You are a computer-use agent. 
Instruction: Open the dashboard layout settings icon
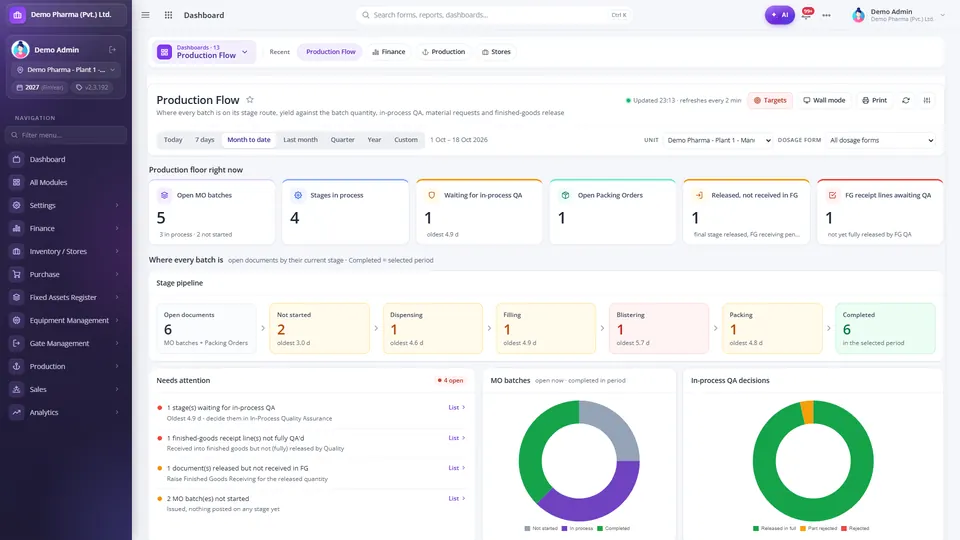coord(927,100)
